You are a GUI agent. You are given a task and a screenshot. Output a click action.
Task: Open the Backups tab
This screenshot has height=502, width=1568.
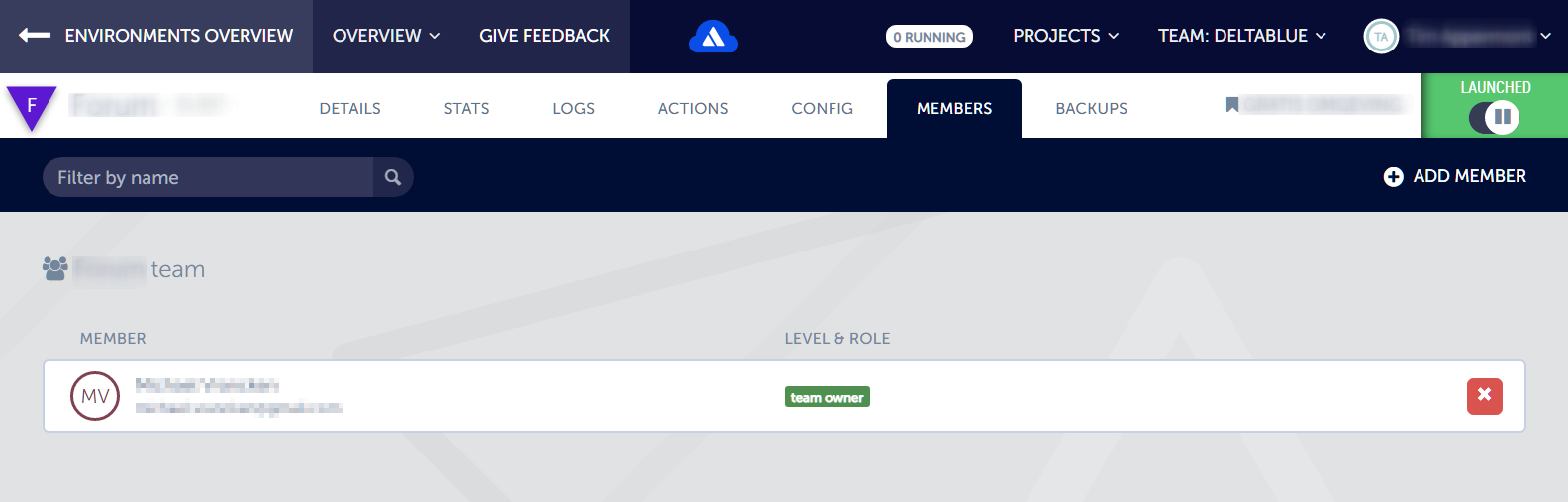(1091, 108)
